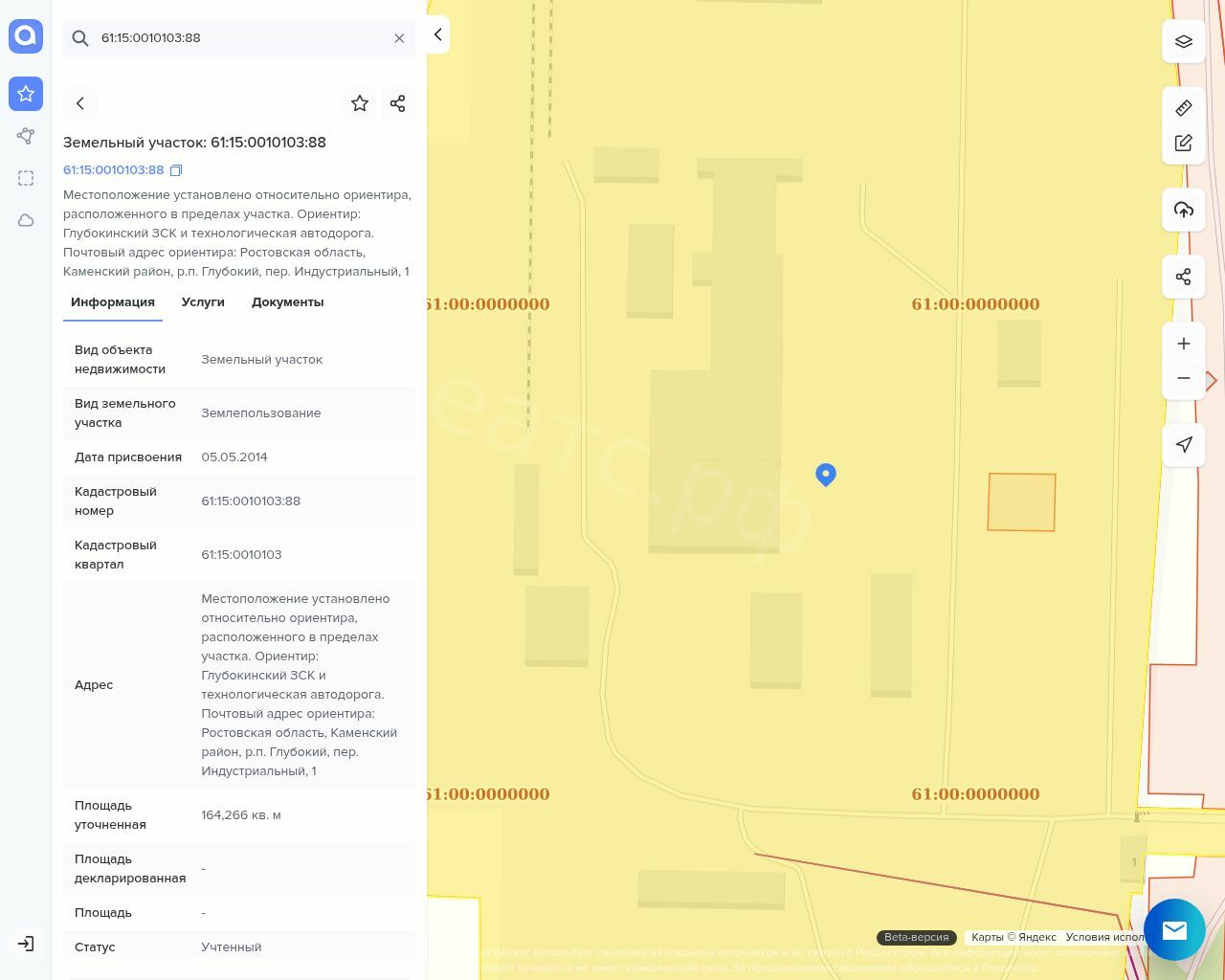Switch to the Услуги tab
The width and height of the screenshot is (1225, 980).
203,302
